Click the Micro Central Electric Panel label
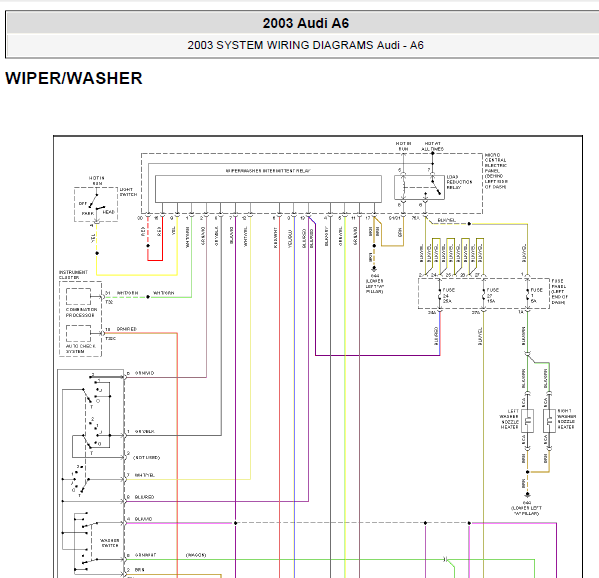The image size is (599, 578). tap(496, 171)
